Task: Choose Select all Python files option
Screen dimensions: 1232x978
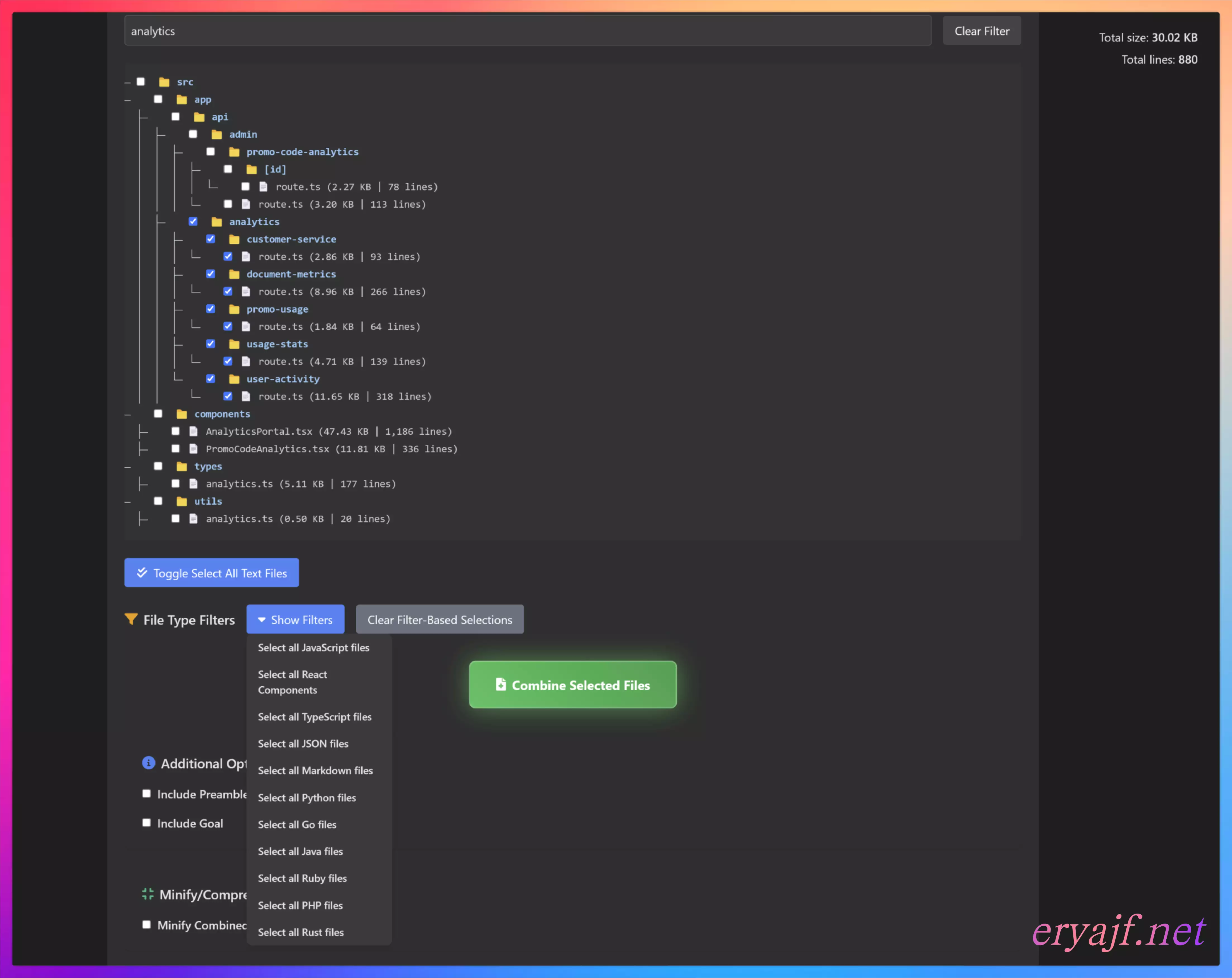Action: tap(307, 797)
